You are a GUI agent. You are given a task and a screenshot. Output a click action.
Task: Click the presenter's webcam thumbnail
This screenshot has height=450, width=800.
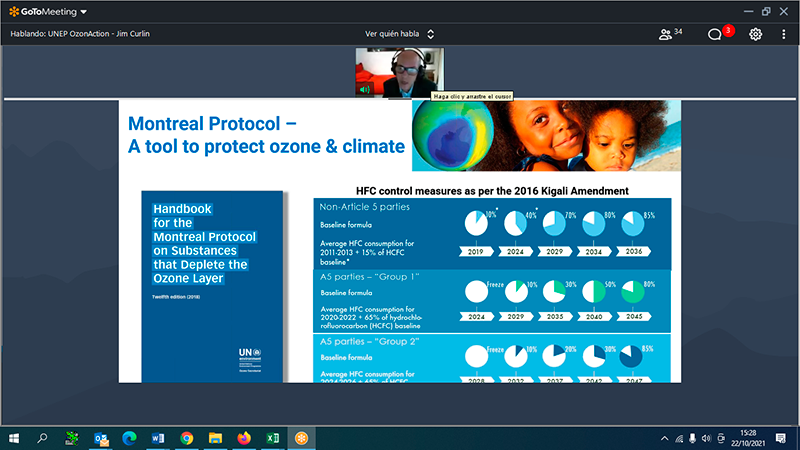point(400,74)
